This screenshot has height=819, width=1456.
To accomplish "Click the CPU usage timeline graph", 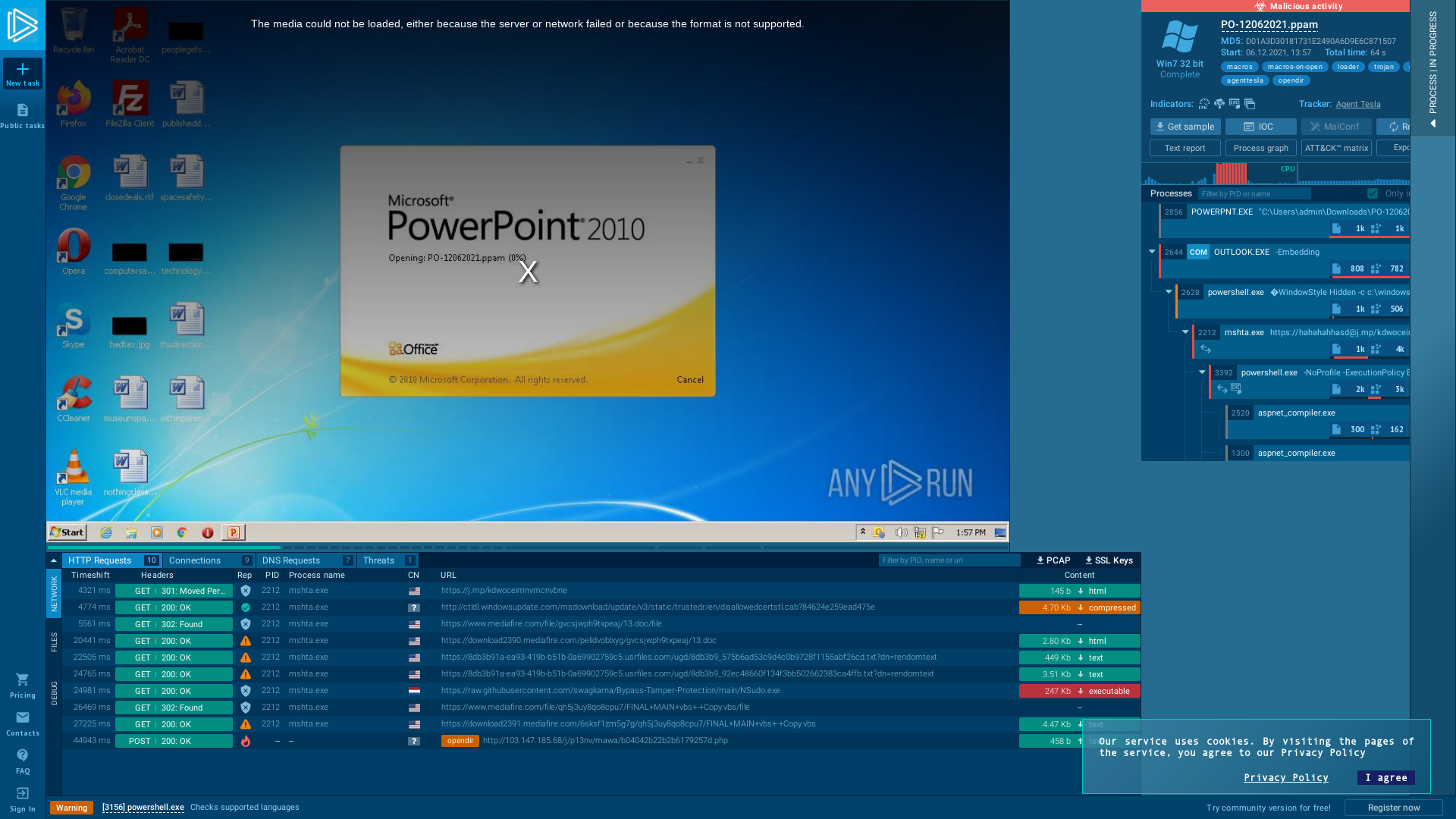I will [1276, 174].
